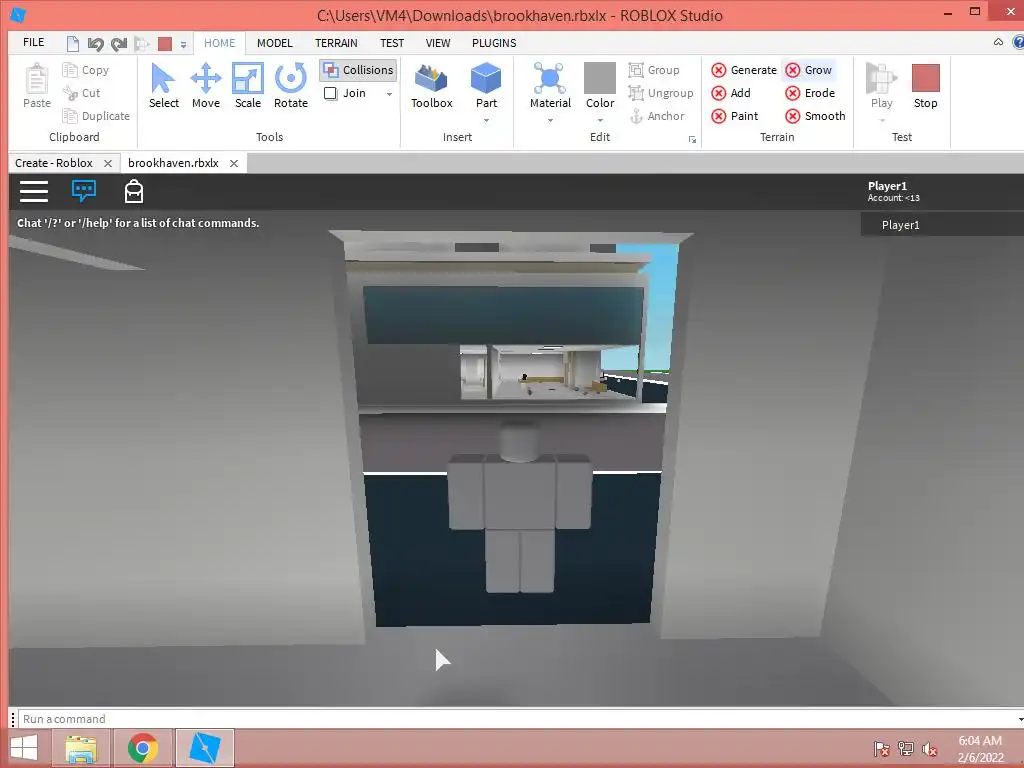This screenshot has height=768, width=1024.
Task: Choose the Scale tool
Action: click(x=248, y=86)
